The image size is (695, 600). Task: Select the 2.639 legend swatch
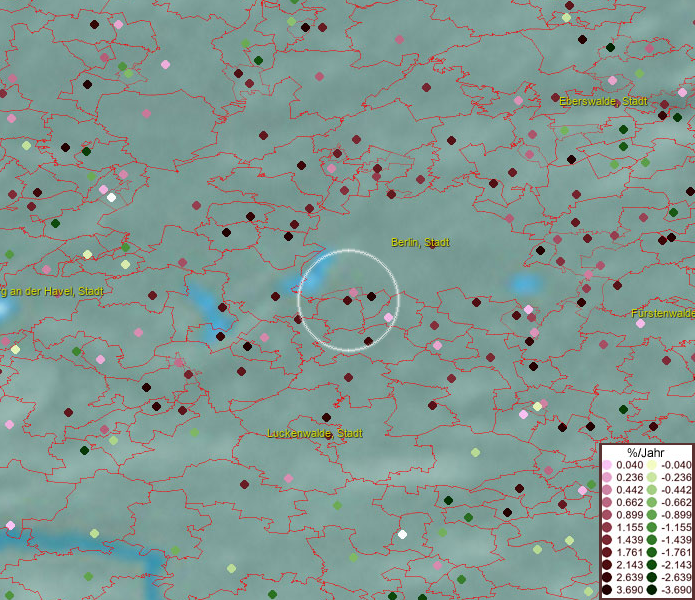[607, 577]
